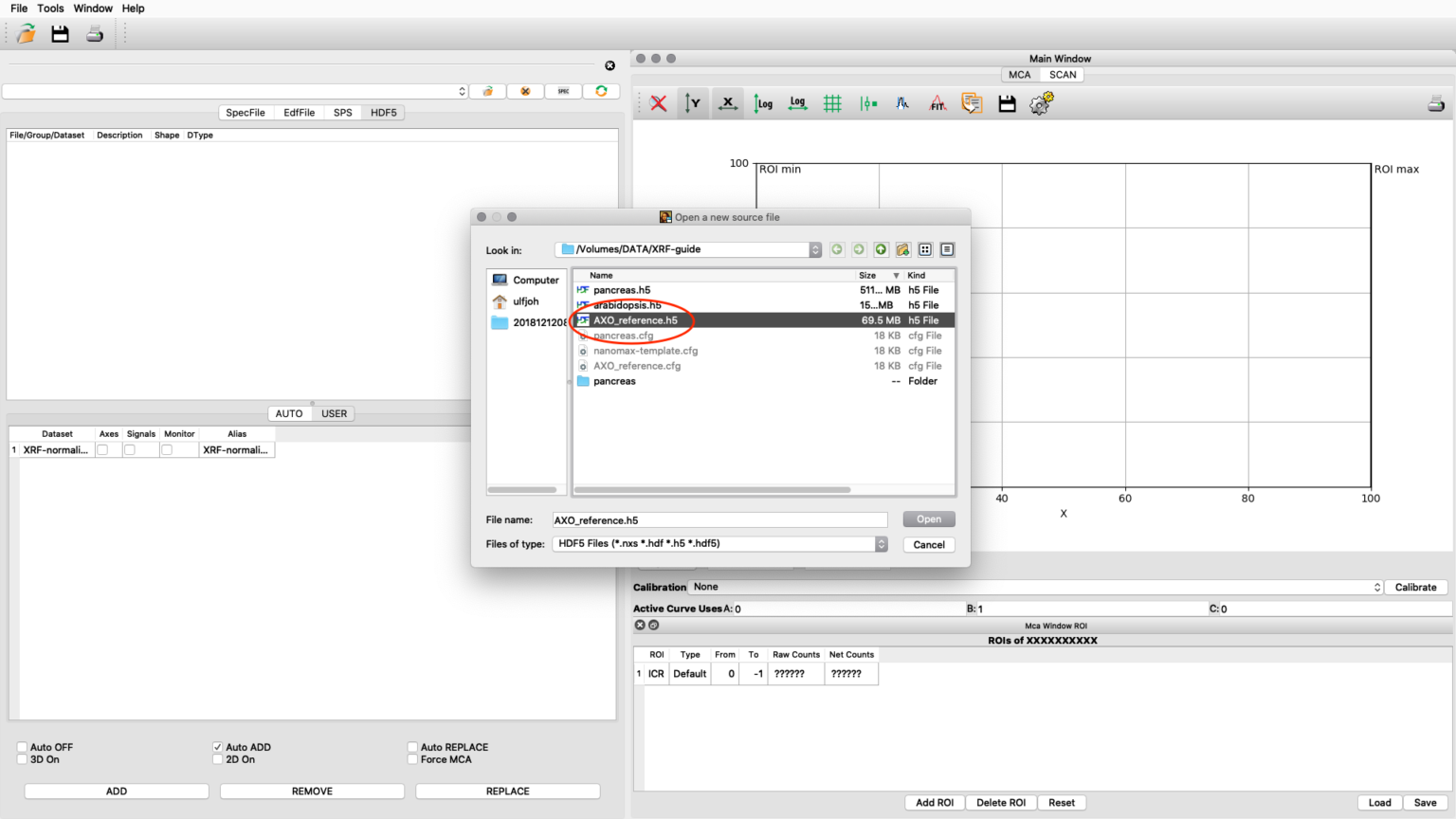
Task: Open the Files of type dropdown
Action: (881, 544)
